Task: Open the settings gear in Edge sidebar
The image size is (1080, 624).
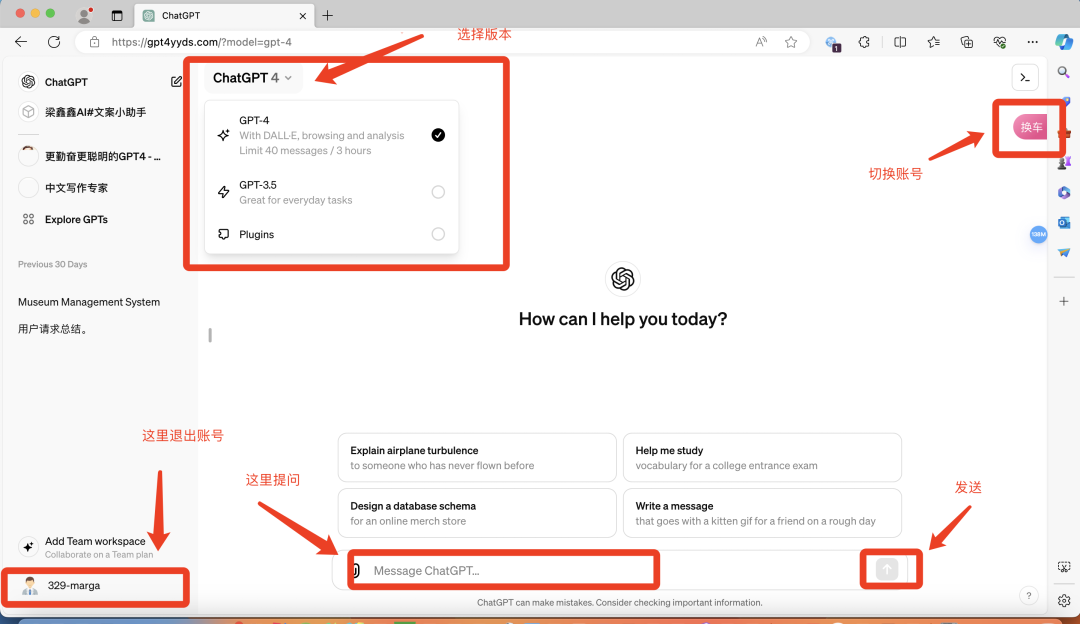Action: [1063, 600]
